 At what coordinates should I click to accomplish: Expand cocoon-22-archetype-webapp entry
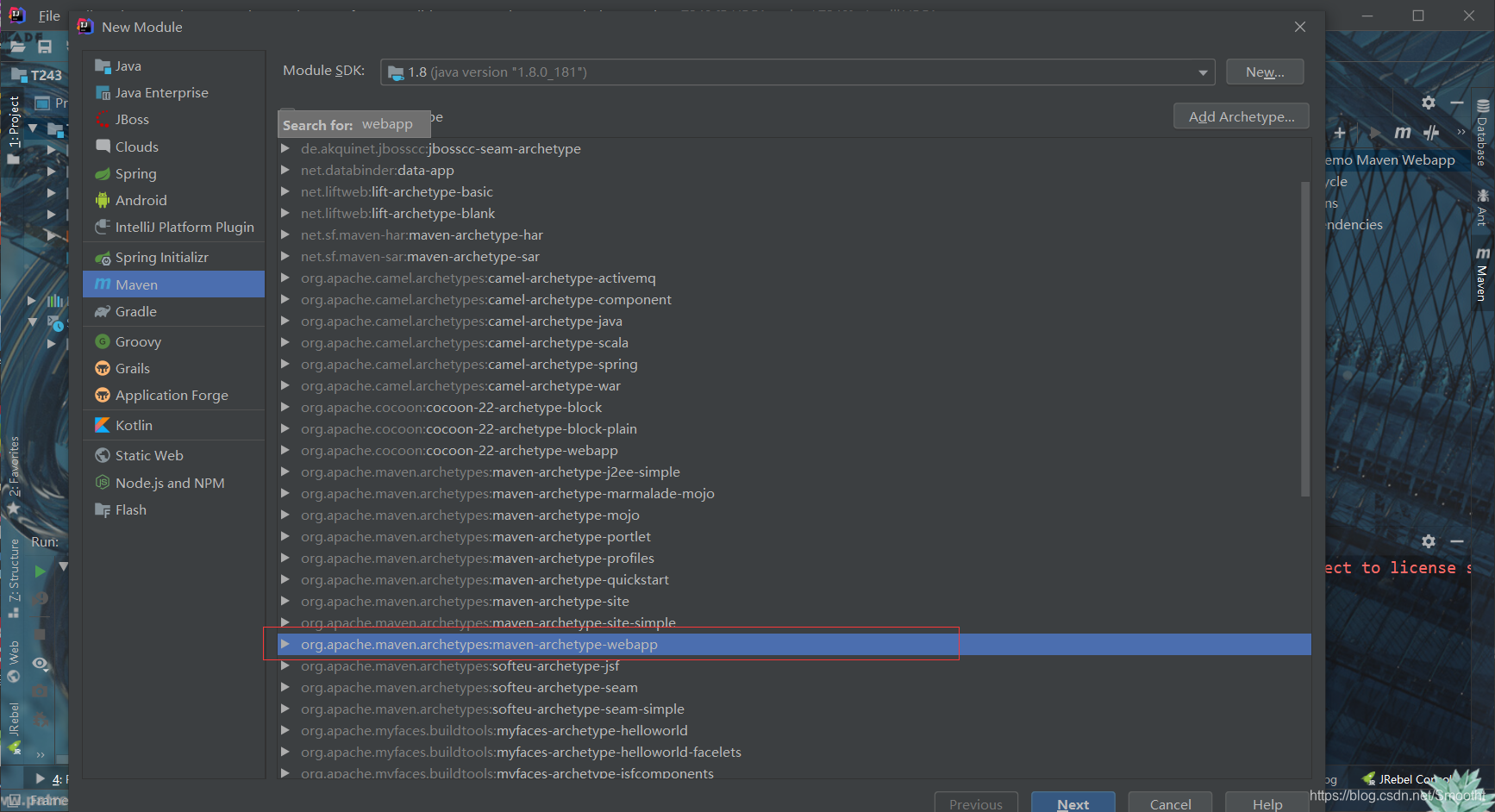pyautogui.click(x=285, y=451)
